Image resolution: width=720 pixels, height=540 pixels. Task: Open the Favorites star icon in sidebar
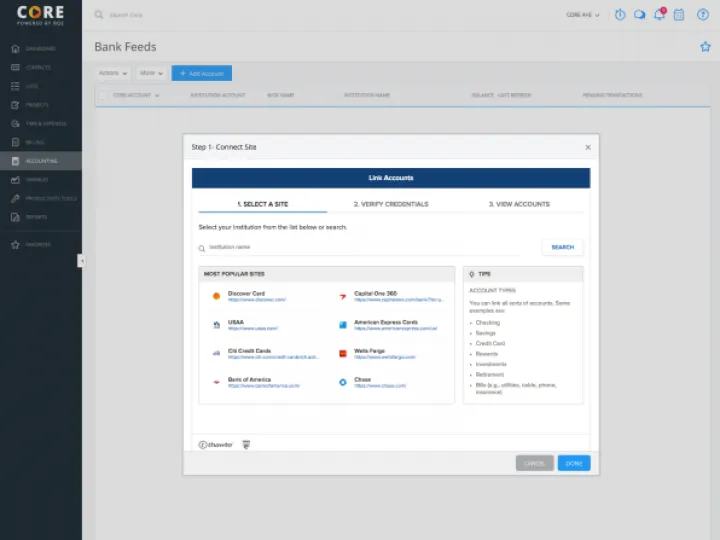tap(15, 245)
